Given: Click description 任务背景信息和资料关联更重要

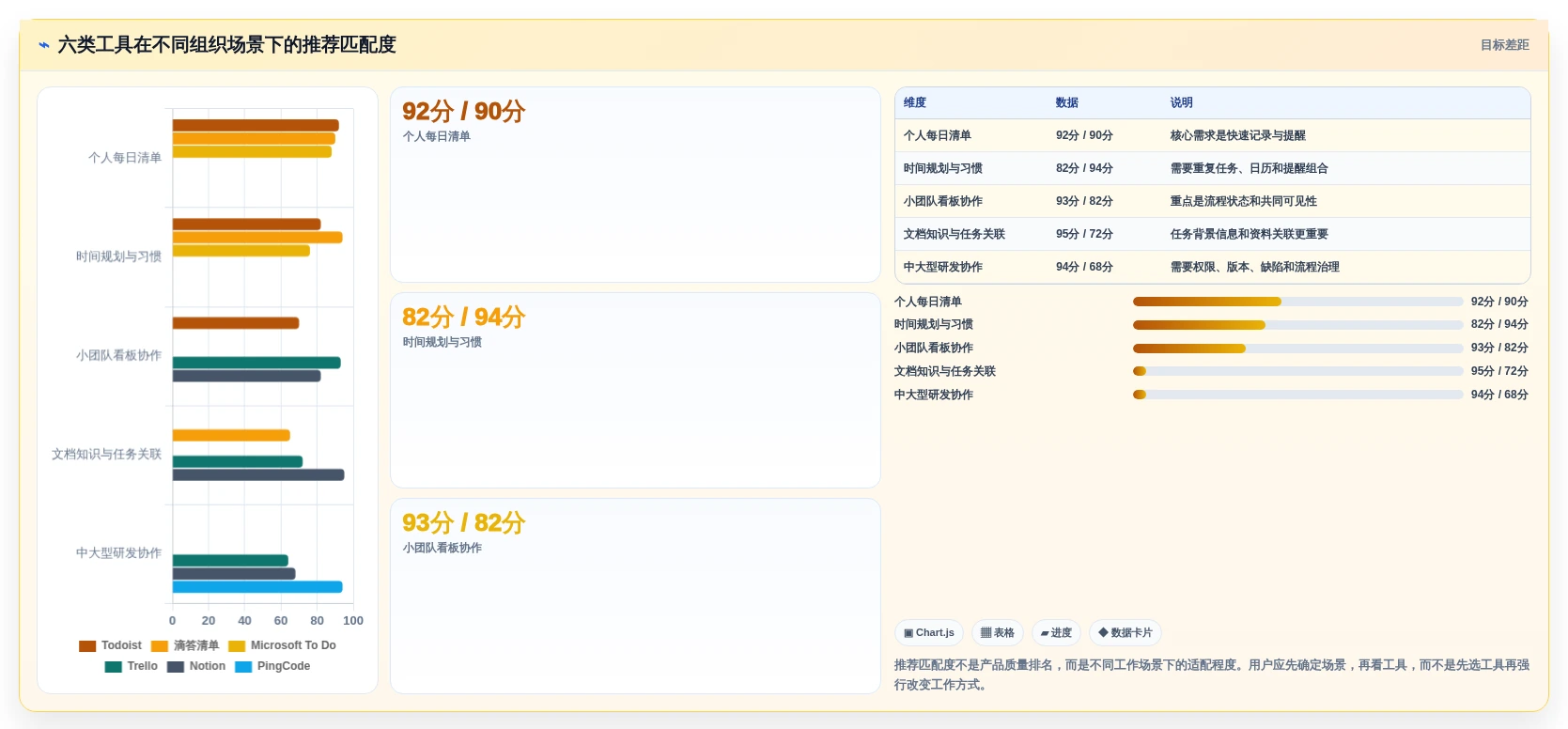Looking at the screenshot, I should pos(1250,234).
